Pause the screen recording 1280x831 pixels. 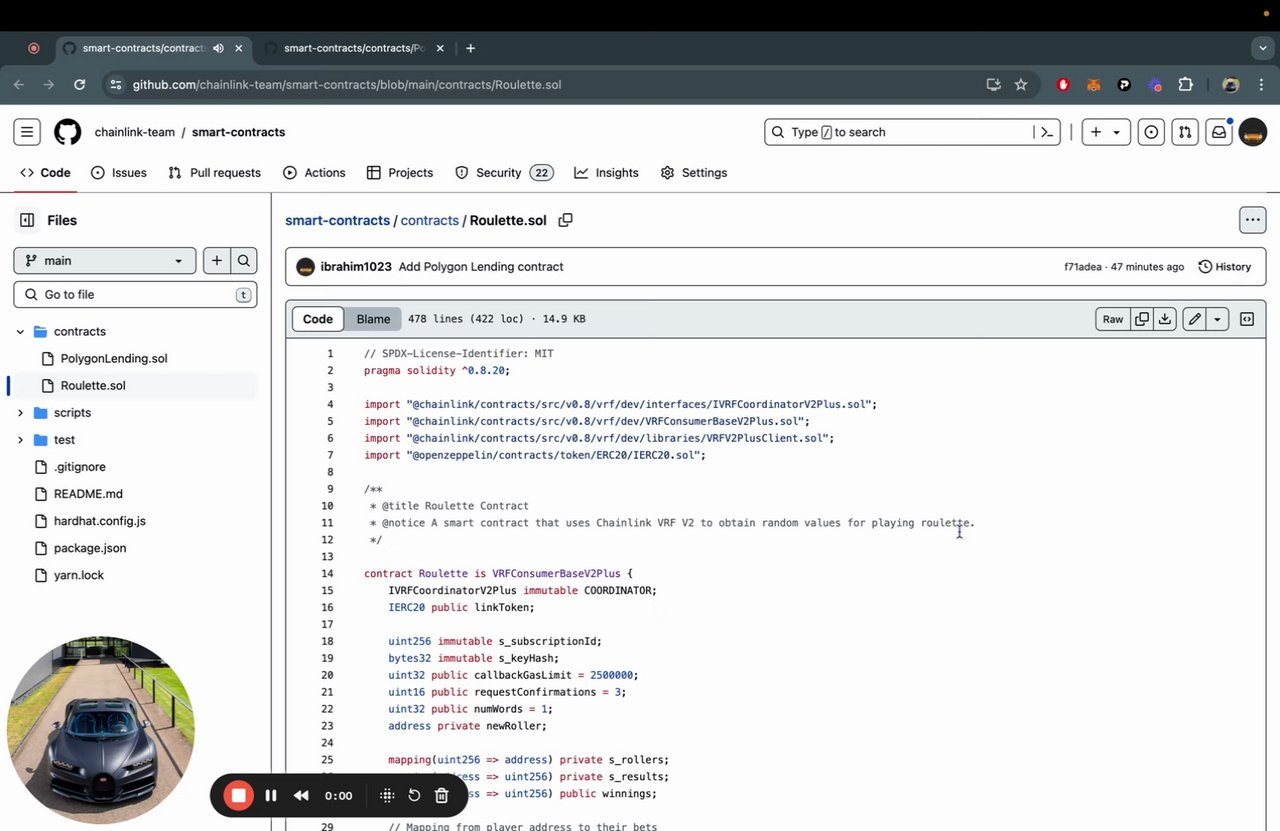271,796
